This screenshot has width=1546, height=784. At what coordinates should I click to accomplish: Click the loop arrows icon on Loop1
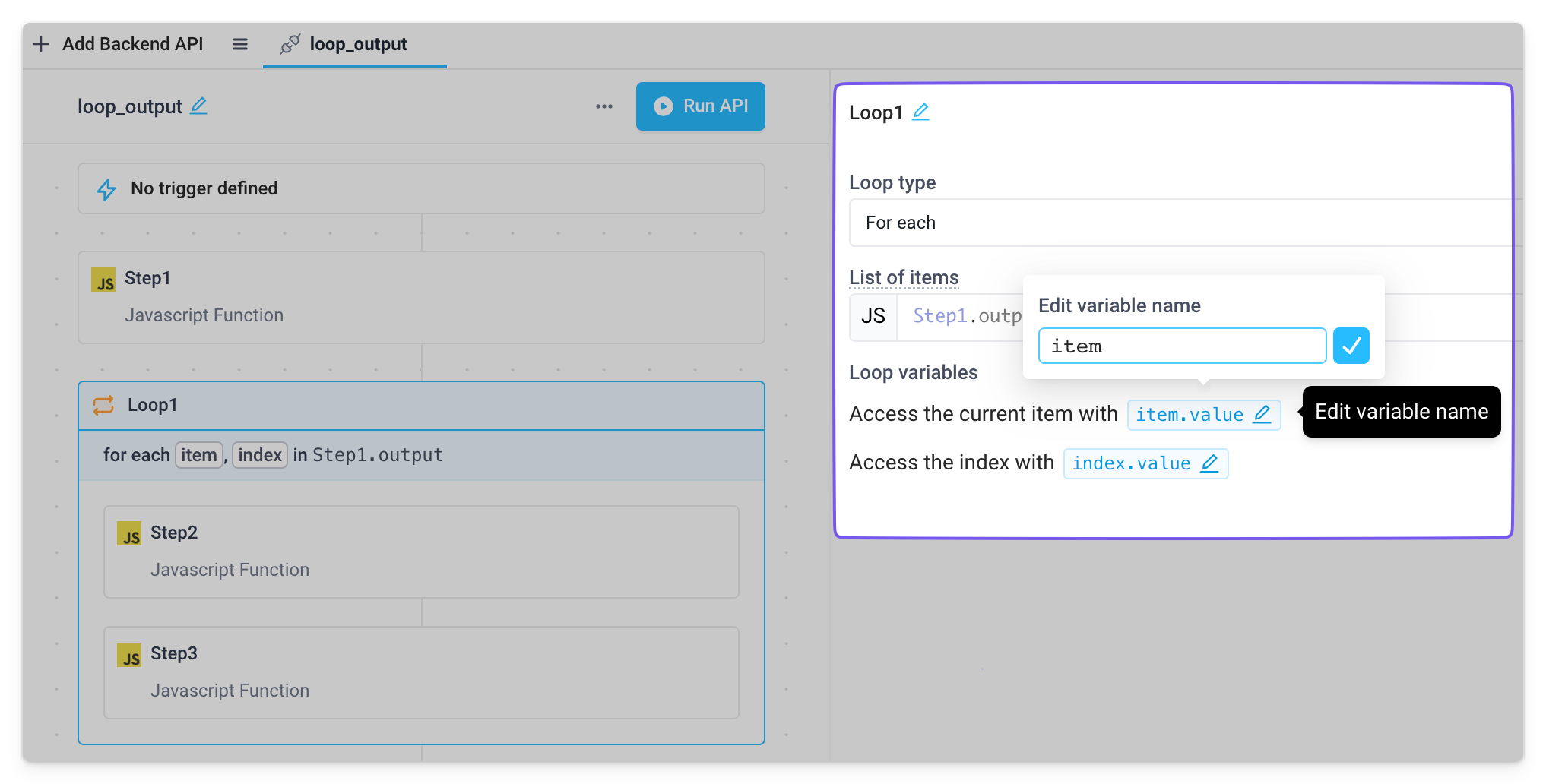[104, 406]
